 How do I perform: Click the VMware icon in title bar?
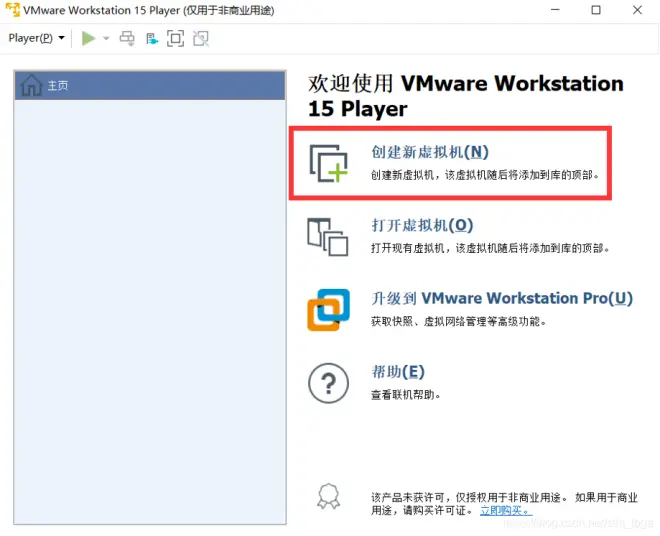[x=12, y=10]
